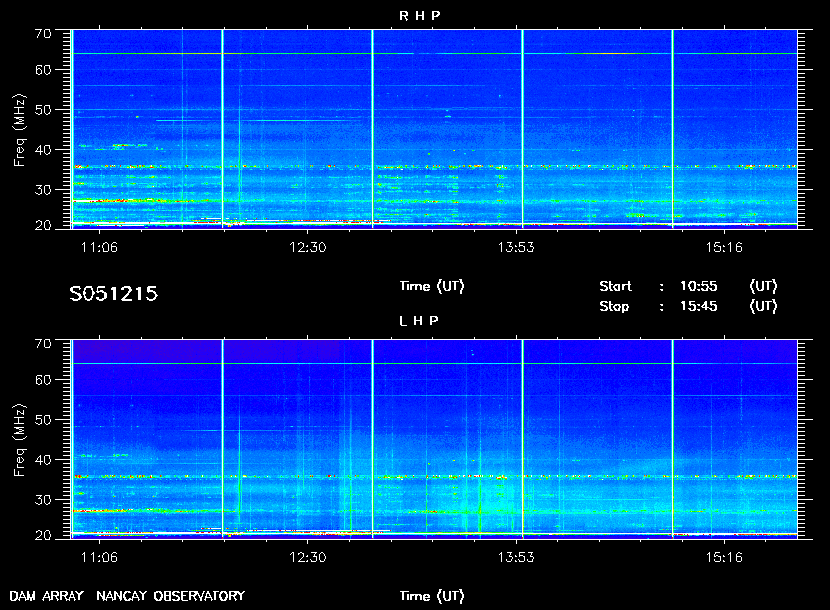
Task: Click the 12:30 tick label under RHP plot
Action: [308, 247]
